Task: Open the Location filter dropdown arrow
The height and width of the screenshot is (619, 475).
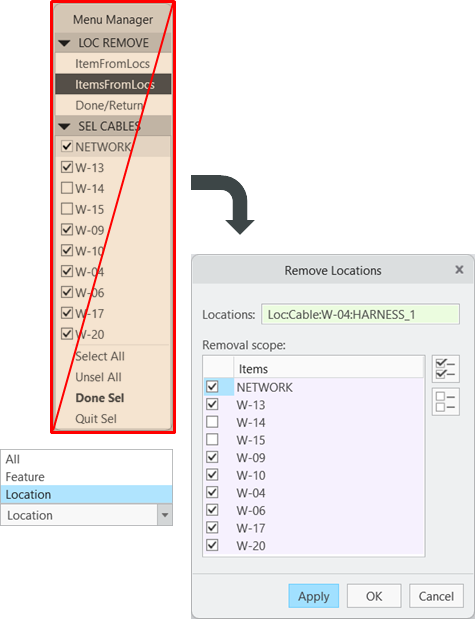Action: click(165, 515)
